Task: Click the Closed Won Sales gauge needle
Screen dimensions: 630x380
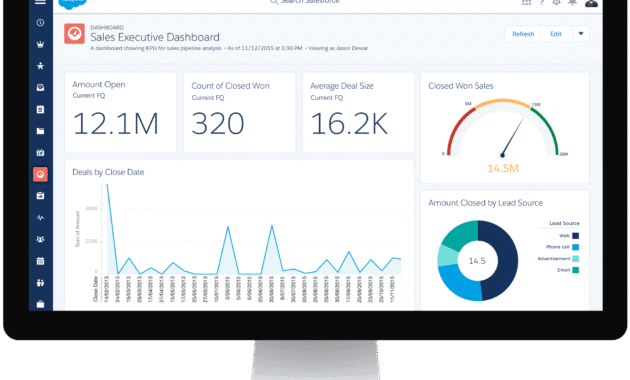Action: 513,137
